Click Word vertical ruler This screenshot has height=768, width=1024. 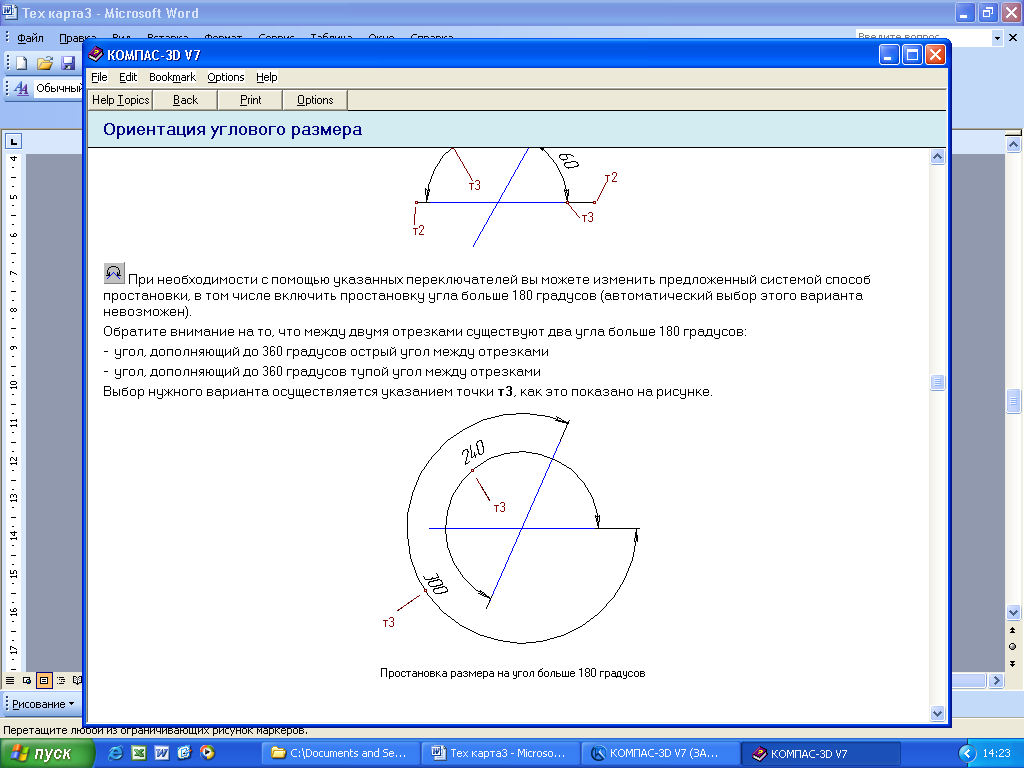(x=13, y=411)
